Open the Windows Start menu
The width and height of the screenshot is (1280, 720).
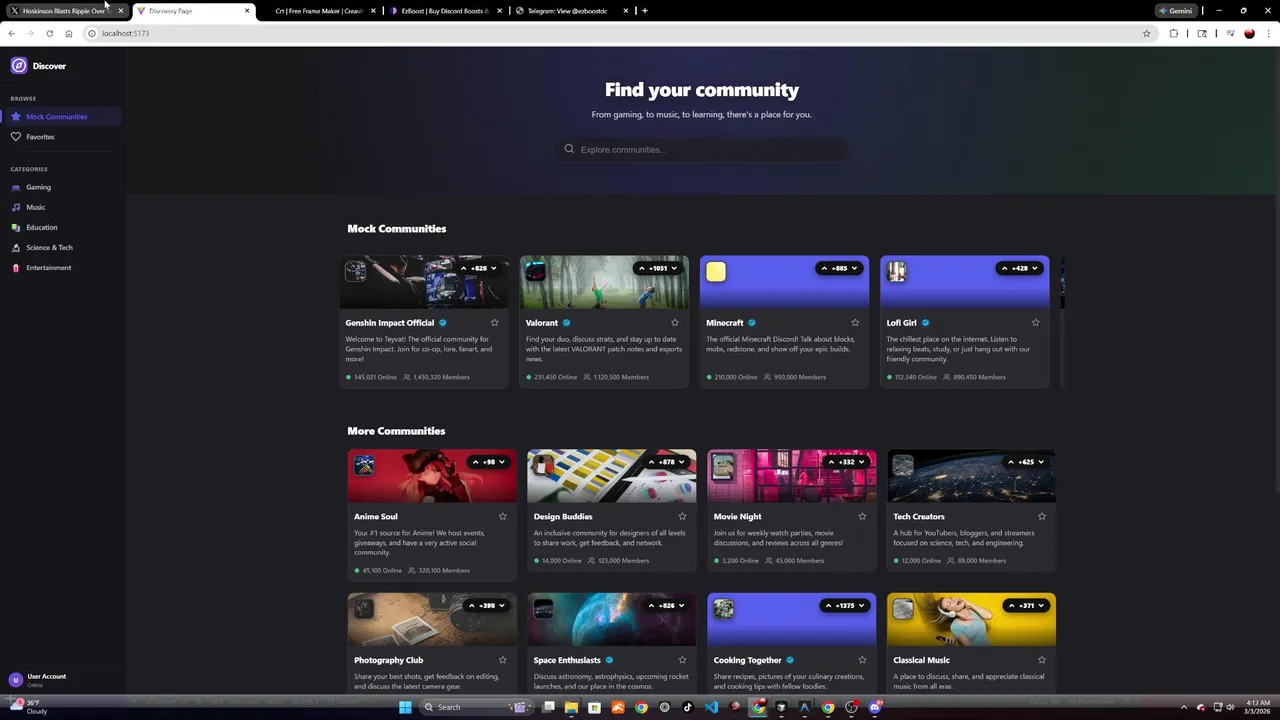point(405,707)
